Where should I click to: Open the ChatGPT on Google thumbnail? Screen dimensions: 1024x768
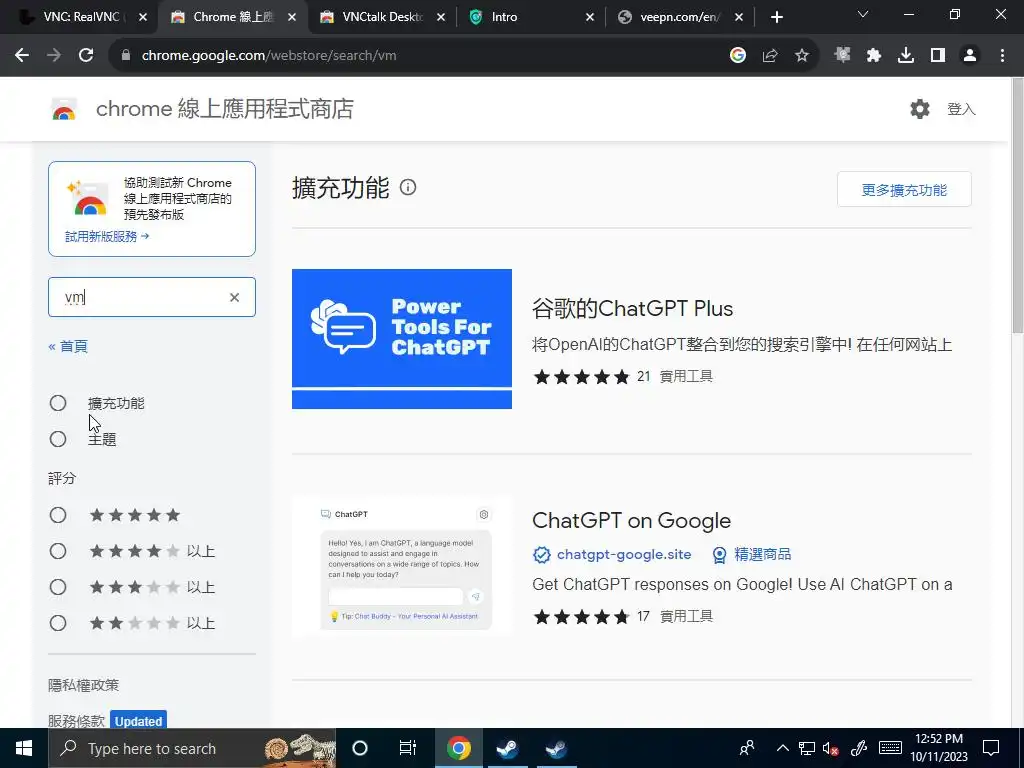[402, 567]
